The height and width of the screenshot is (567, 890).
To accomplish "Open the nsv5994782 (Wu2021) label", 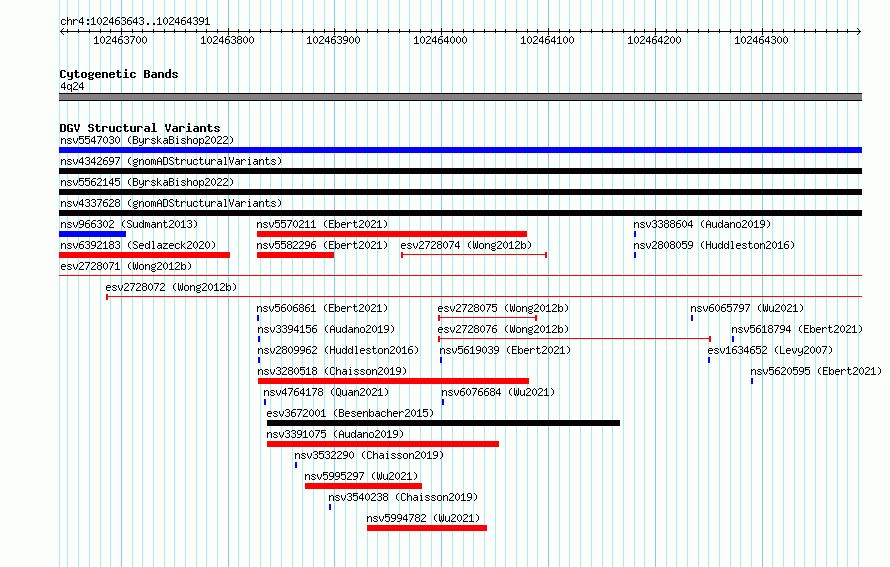I will point(423,518).
